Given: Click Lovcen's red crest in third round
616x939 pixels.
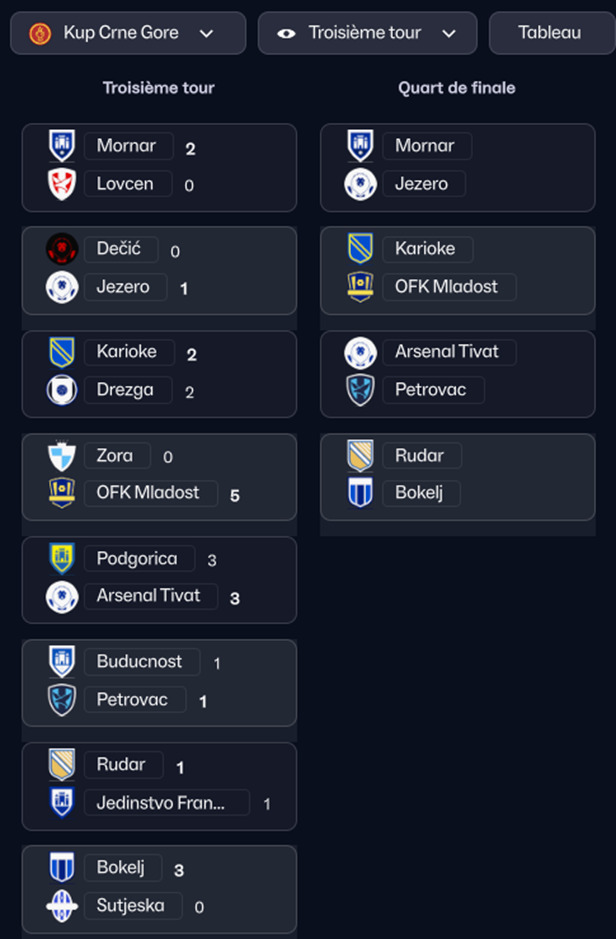Looking at the screenshot, I should pos(62,184).
